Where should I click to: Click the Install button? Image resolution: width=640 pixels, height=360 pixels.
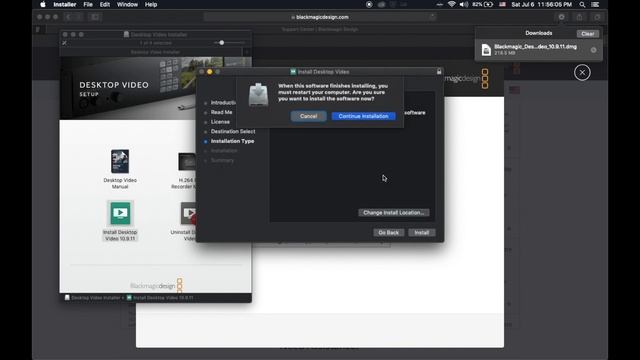pyautogui.click(x=422, y=233)
